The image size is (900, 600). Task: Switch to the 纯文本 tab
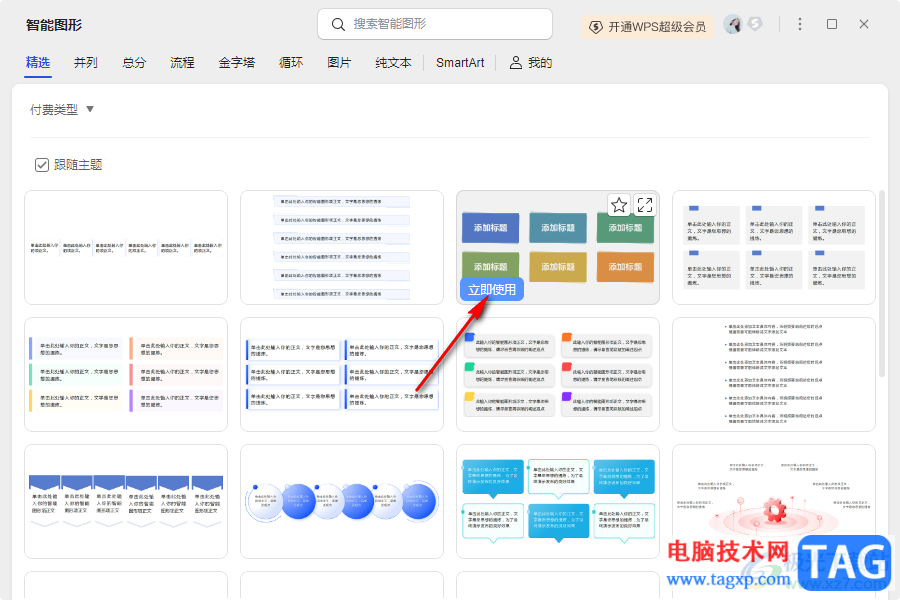click(x=393, y=63)
